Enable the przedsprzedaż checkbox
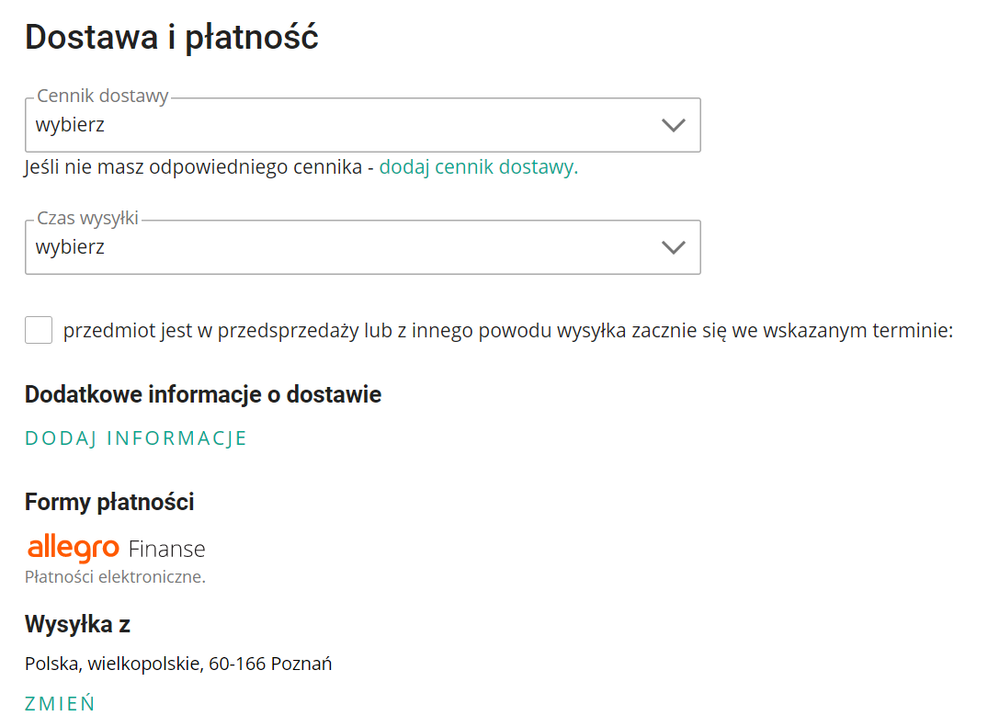999x716 pixels. coord(38,330)
